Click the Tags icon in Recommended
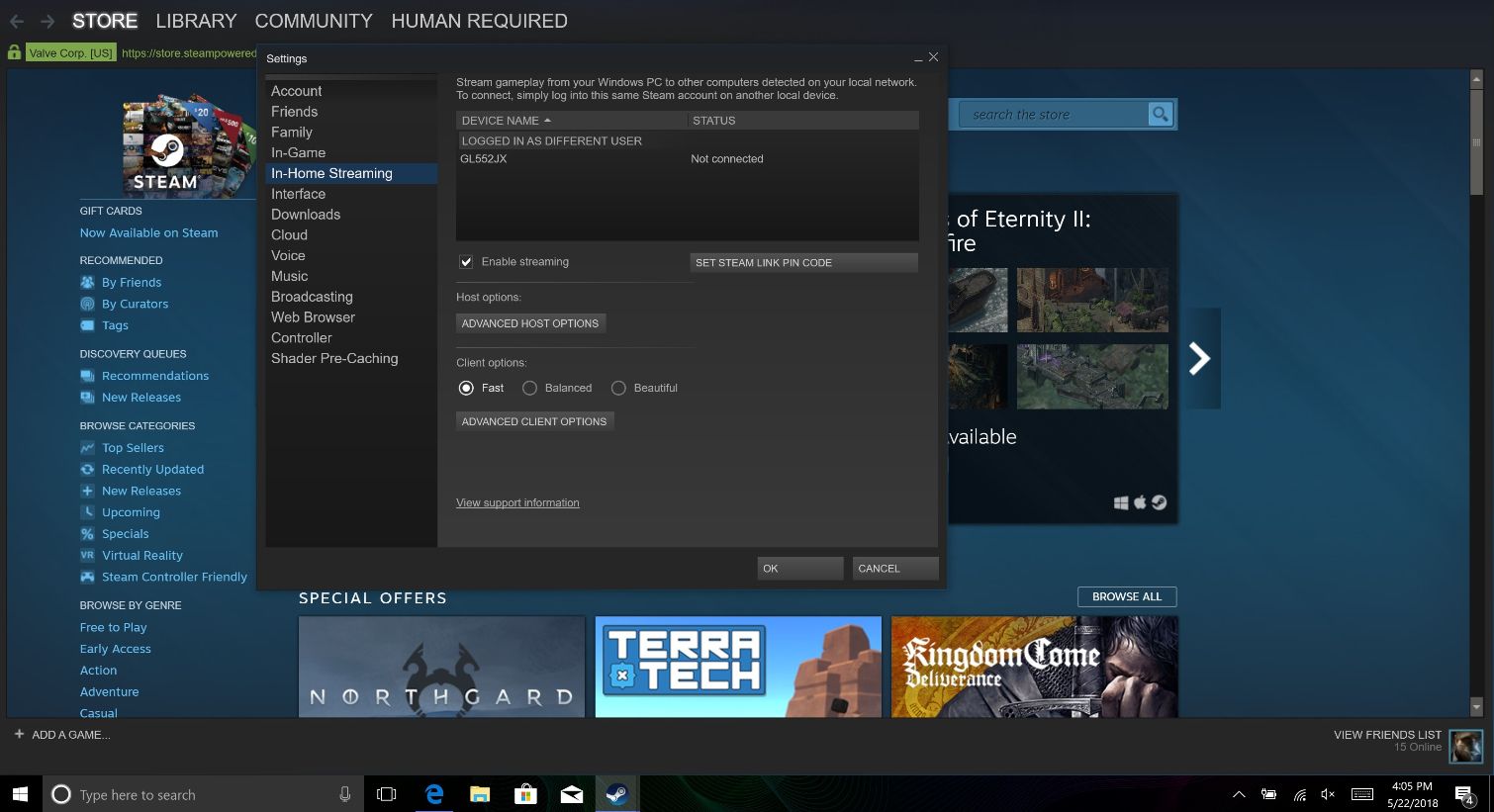 87,325
